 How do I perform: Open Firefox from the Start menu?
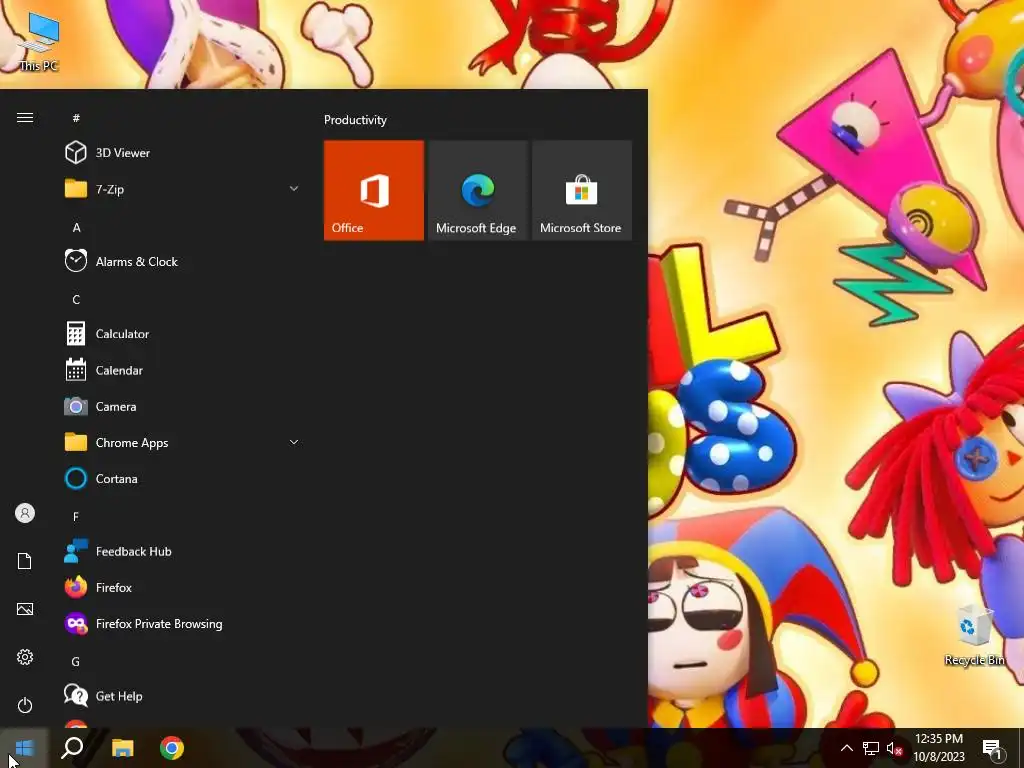[x=182, y=588]
